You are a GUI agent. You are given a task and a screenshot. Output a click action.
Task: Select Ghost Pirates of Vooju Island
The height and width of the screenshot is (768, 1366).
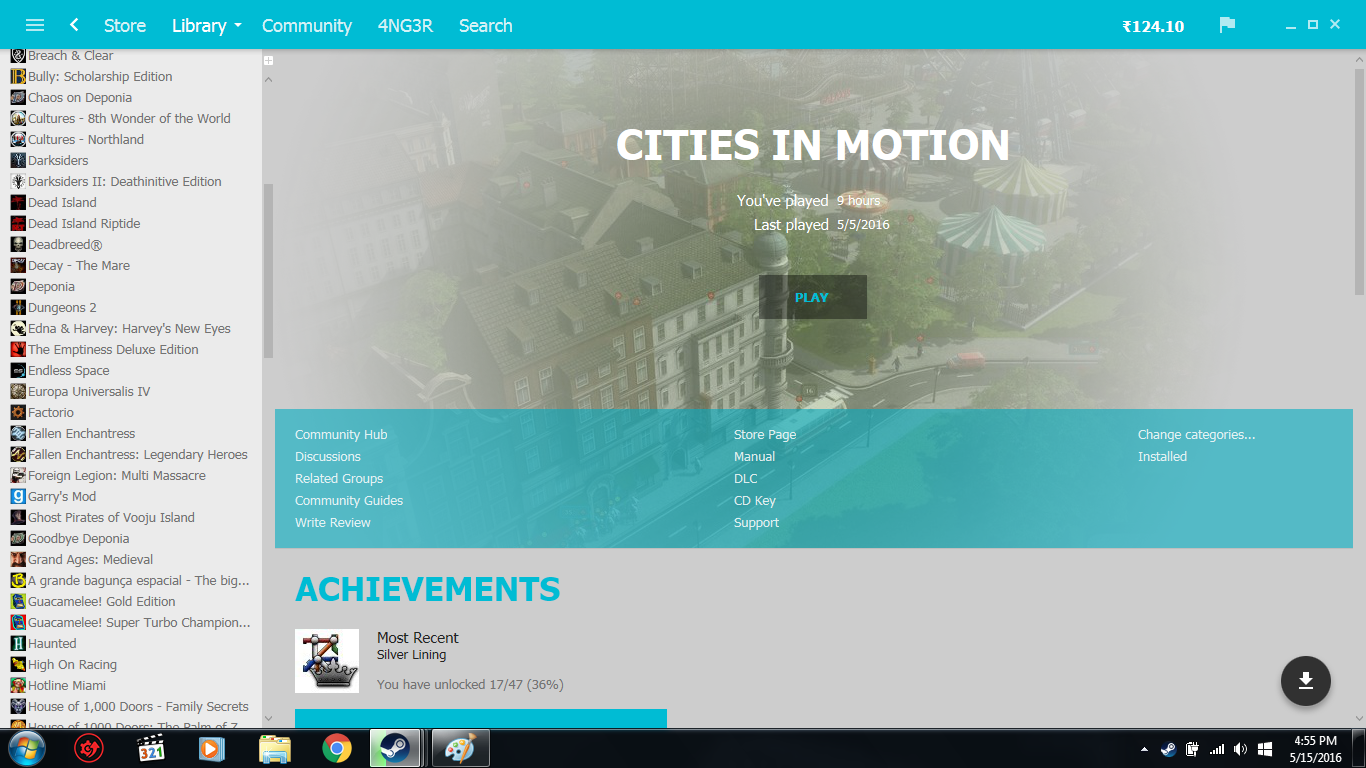click(111, 518)
